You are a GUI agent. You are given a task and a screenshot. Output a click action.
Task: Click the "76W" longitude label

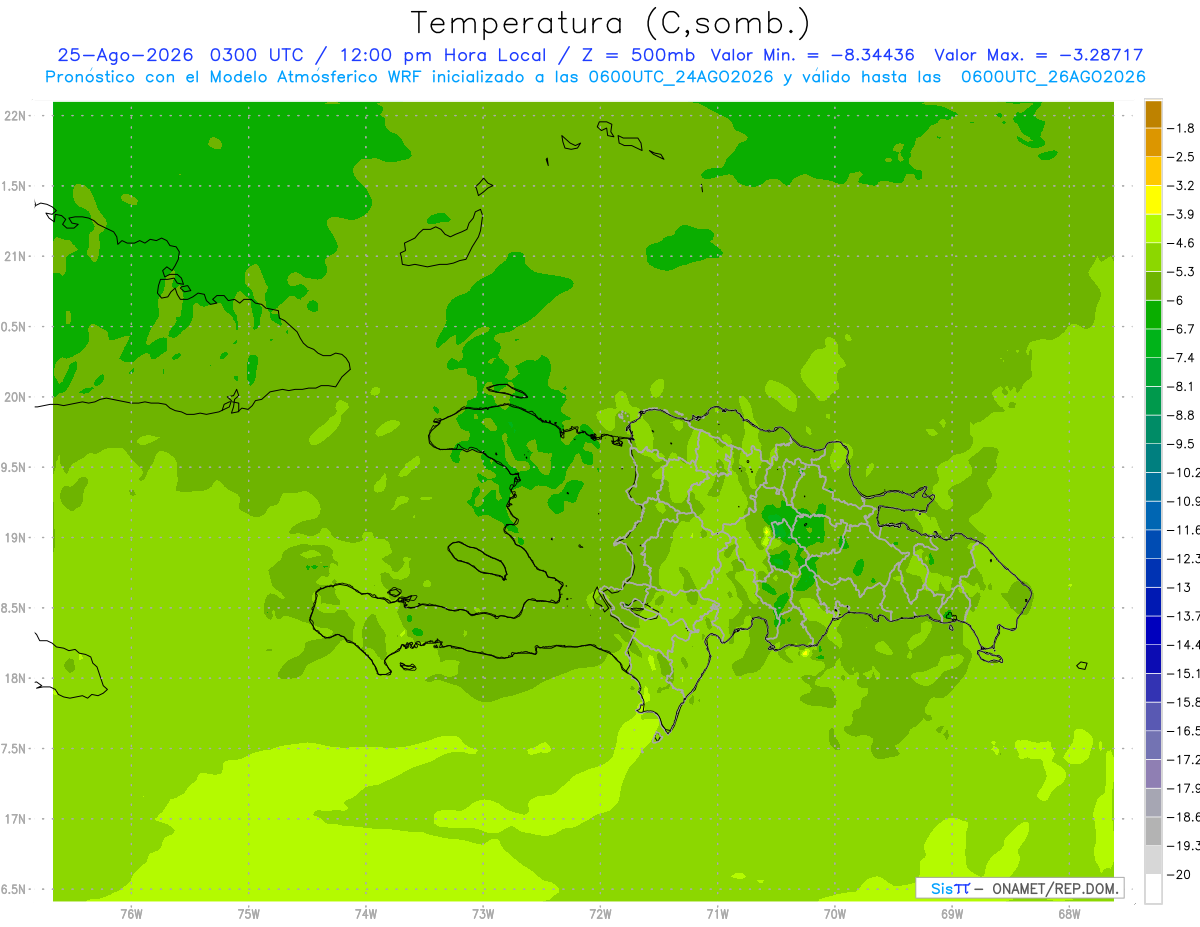131,914
